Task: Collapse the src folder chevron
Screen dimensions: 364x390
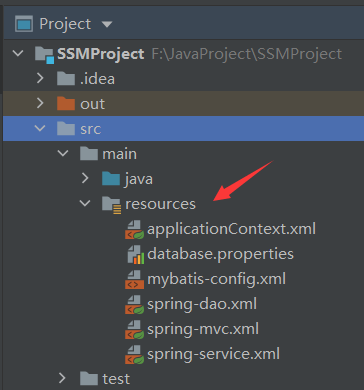Action: [x=40, y=128]
